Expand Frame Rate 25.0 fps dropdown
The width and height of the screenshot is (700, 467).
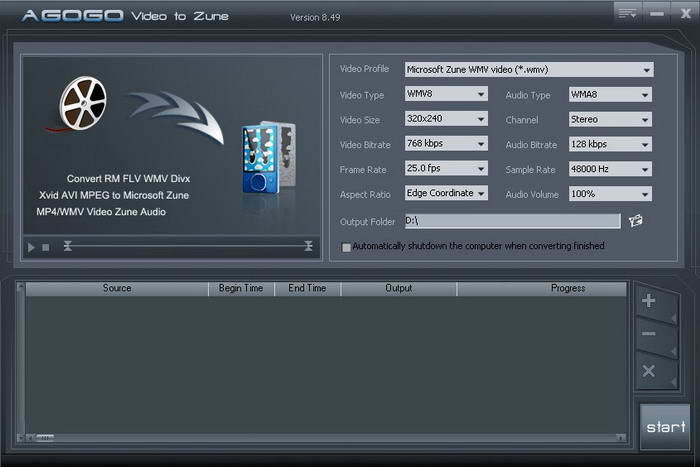coord(446,168)
